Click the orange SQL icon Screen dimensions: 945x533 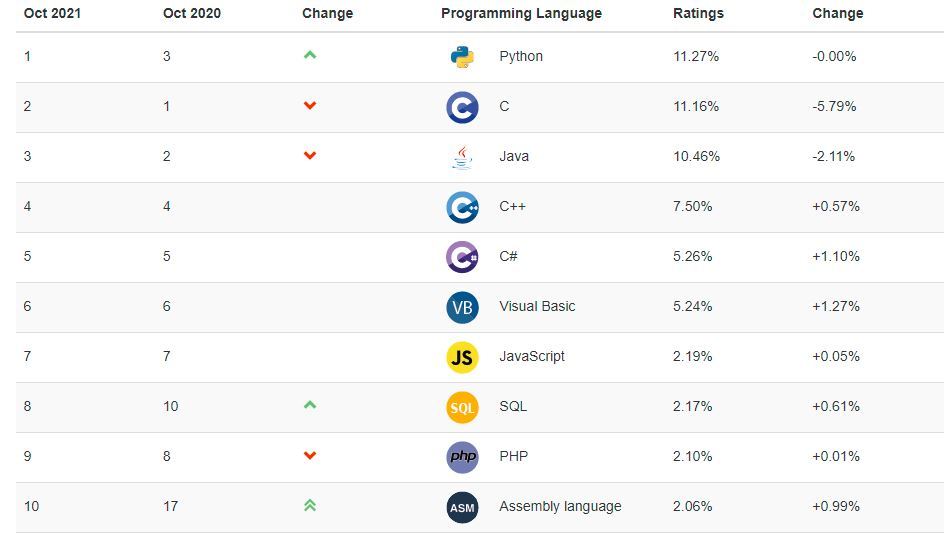point(462,407)
